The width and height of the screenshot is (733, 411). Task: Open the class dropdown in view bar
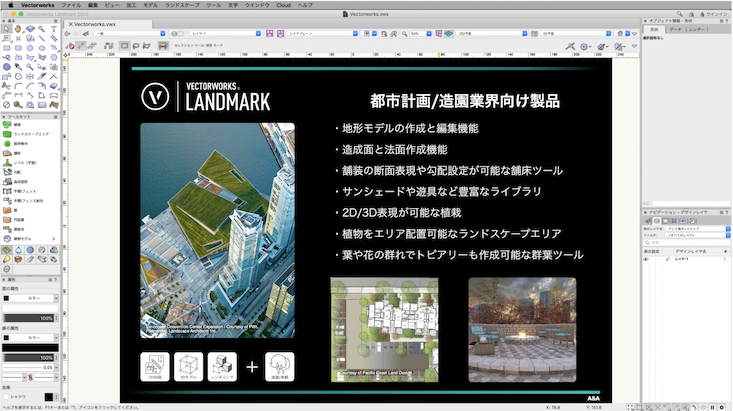pyautogui.click(x=129, y=34)
